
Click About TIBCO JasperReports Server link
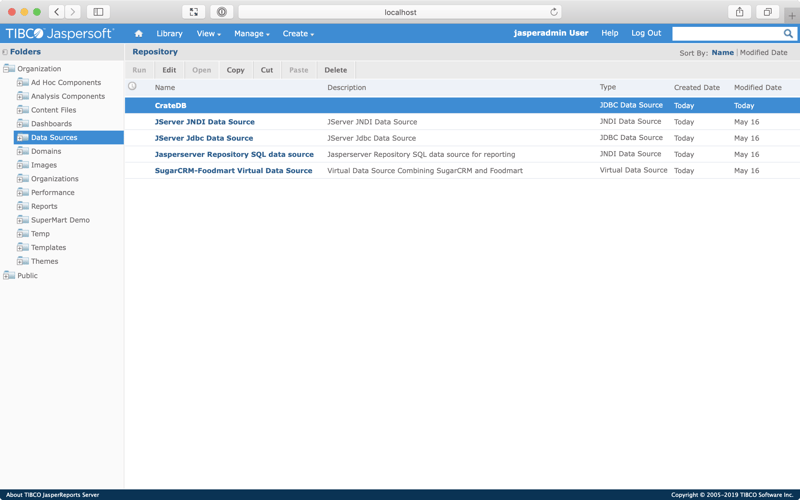click(53, 495)
